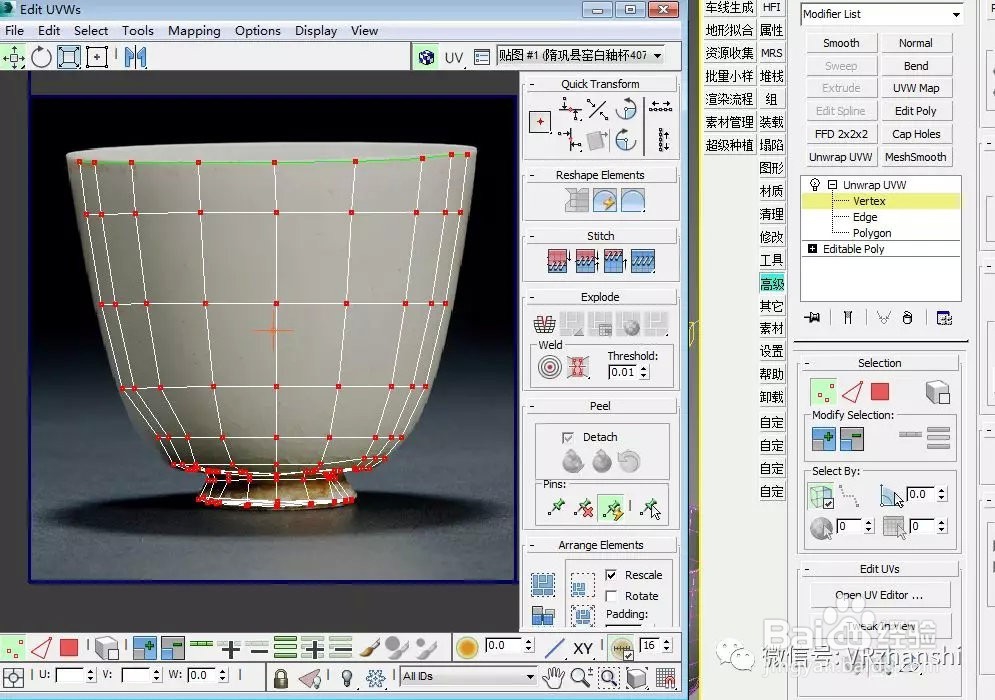
Task: Open the Modifier List dropdown
Action: click(958, 14)
